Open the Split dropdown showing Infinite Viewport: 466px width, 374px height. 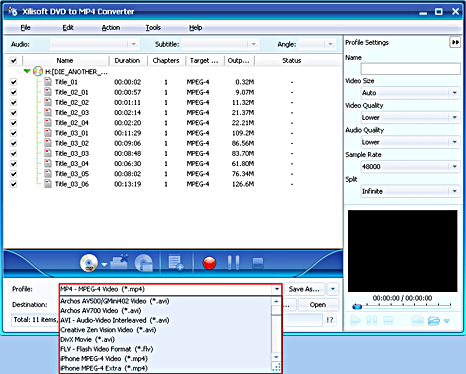pyautogui.click(x=411, y=191)
